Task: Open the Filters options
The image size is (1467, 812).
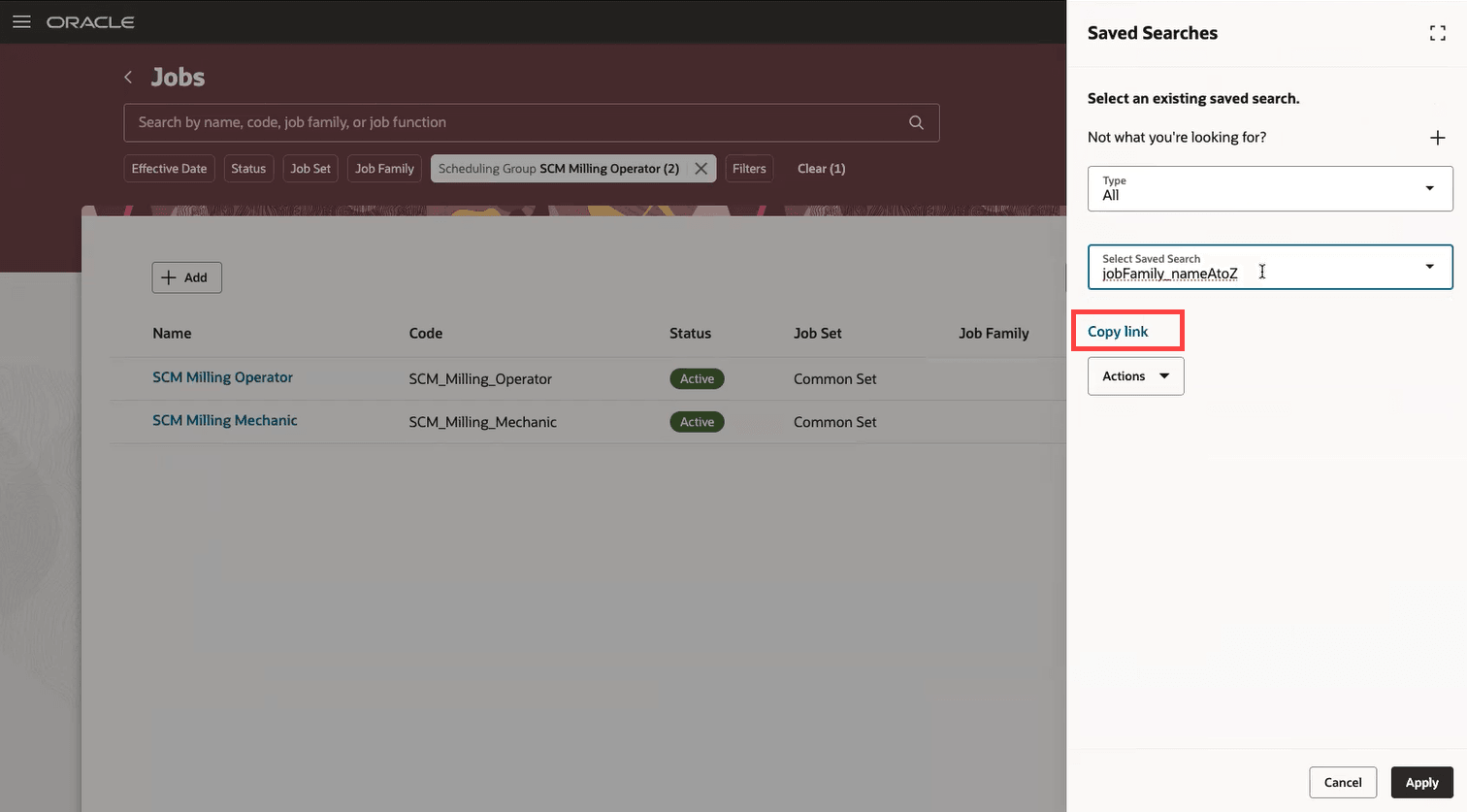Action: click(x=749, y=168)
